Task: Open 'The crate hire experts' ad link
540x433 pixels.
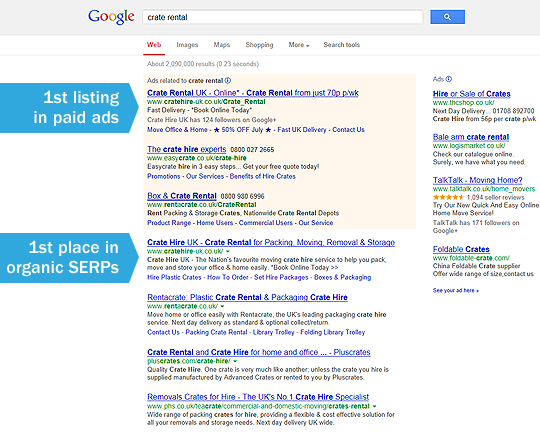Action: click(187, 150)
